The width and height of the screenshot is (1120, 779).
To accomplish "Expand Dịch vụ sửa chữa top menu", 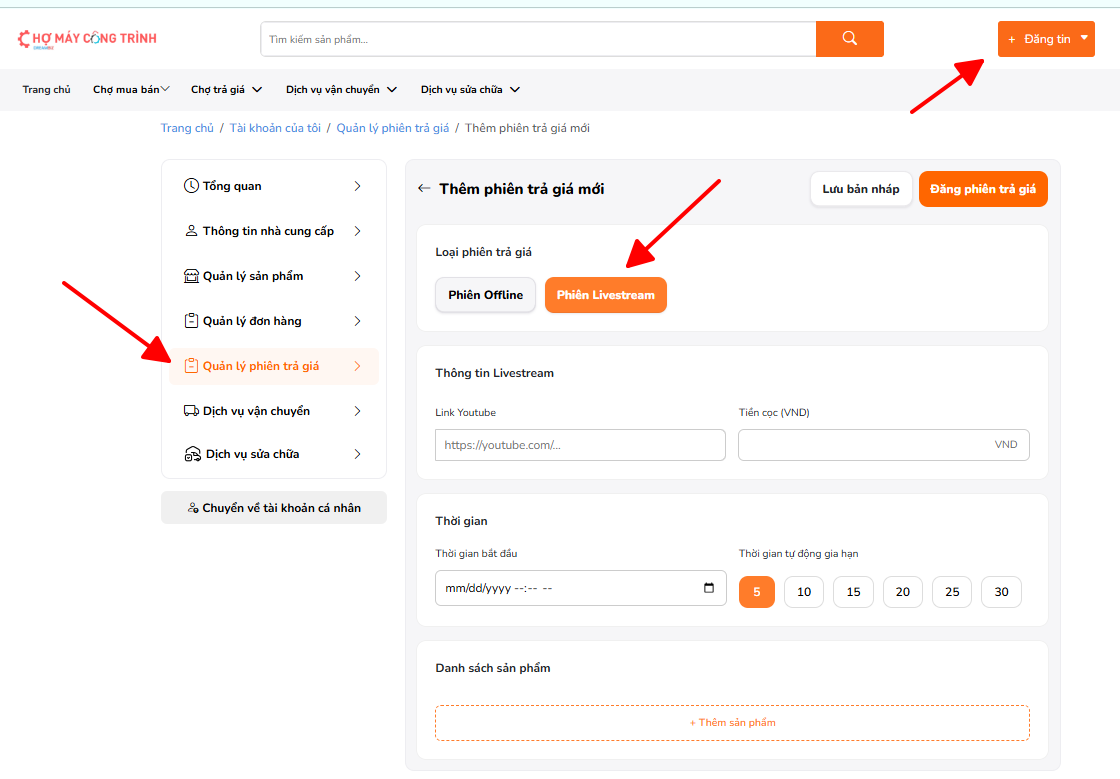I will (470, 90).
